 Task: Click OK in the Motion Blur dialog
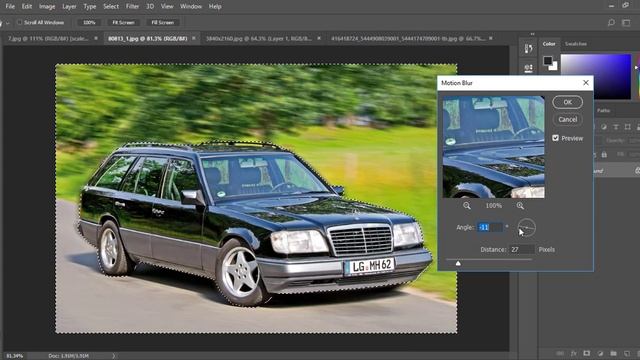pyautogui.click(x=567, y=102)
